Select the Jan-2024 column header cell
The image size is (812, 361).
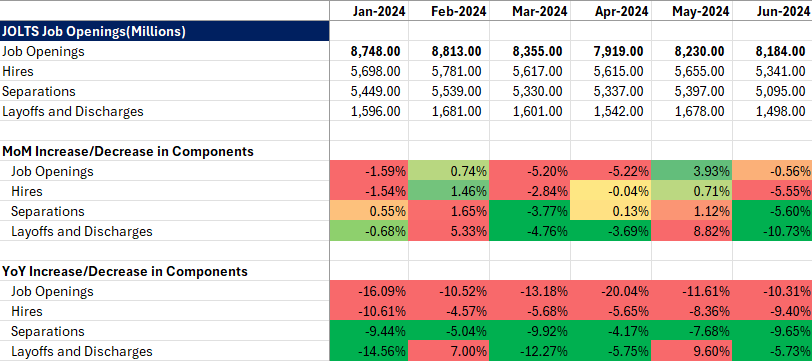[x=369, y=11]
